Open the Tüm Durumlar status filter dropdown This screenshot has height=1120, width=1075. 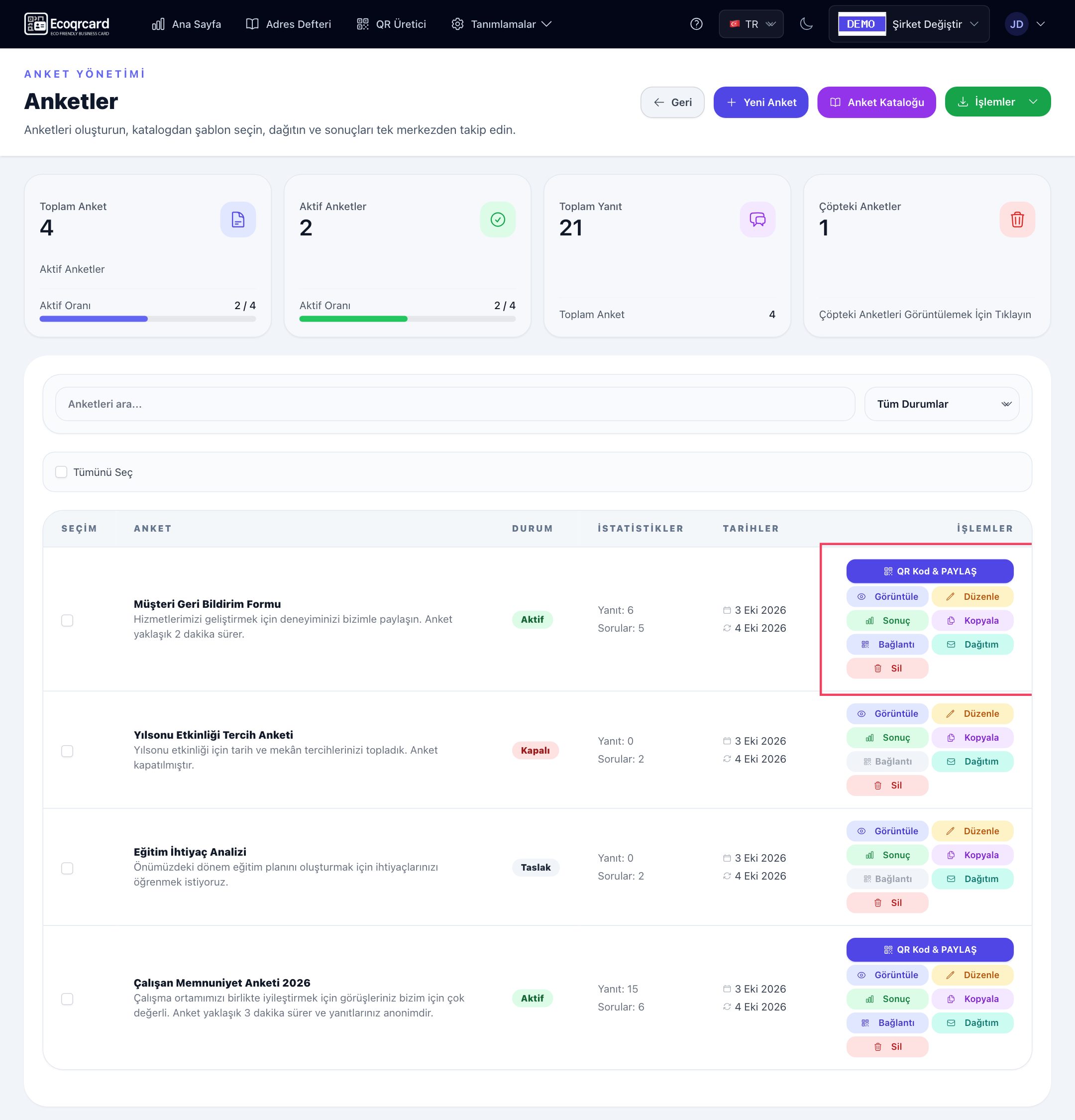pos(941,404)
